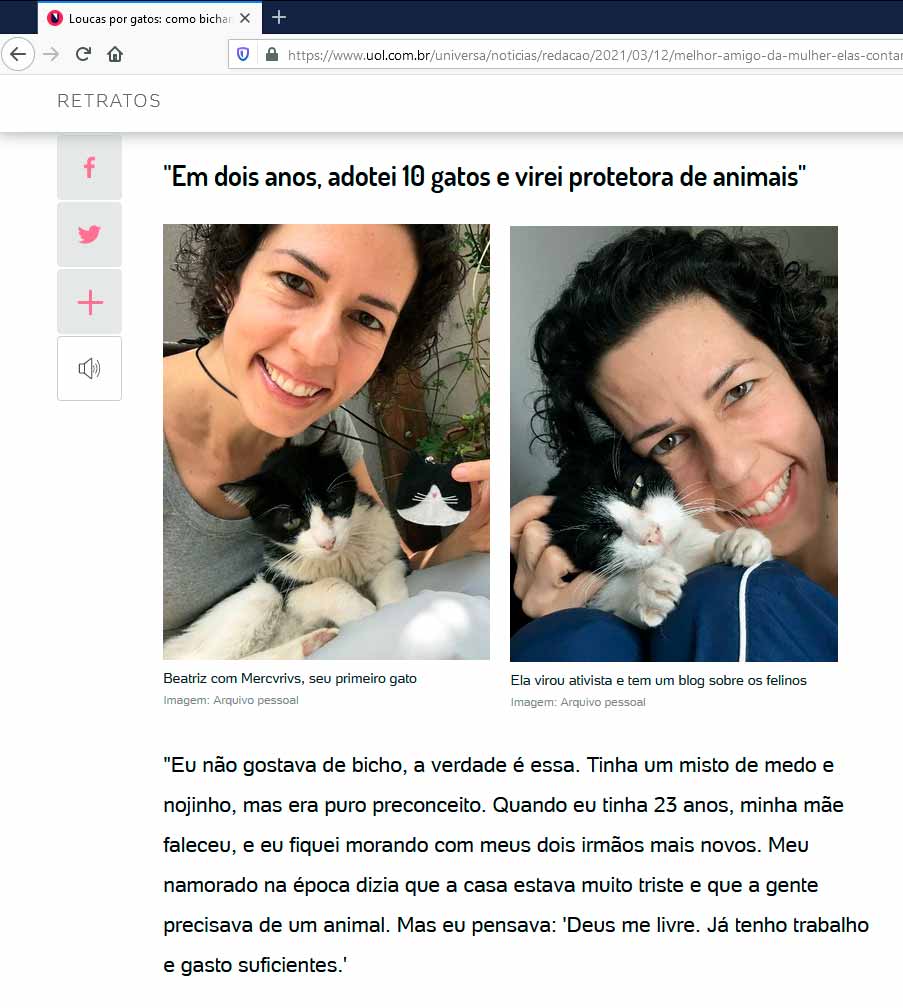Click the tracking protection shield icon

tap(243, 55)
